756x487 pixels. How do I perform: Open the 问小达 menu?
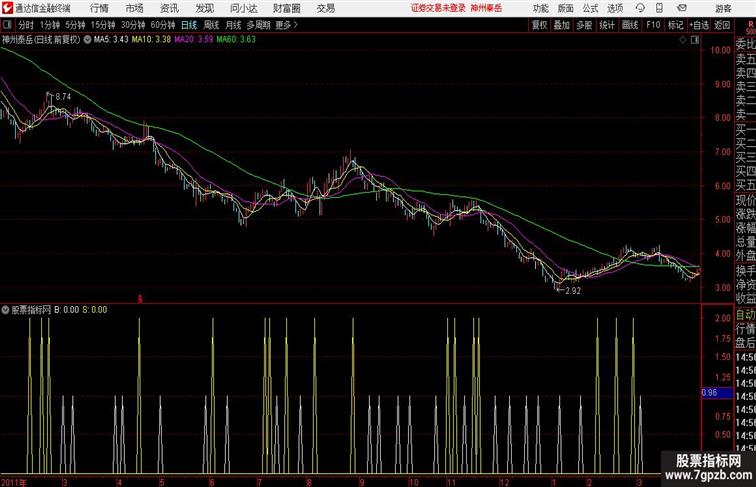[x=243, y=8]
